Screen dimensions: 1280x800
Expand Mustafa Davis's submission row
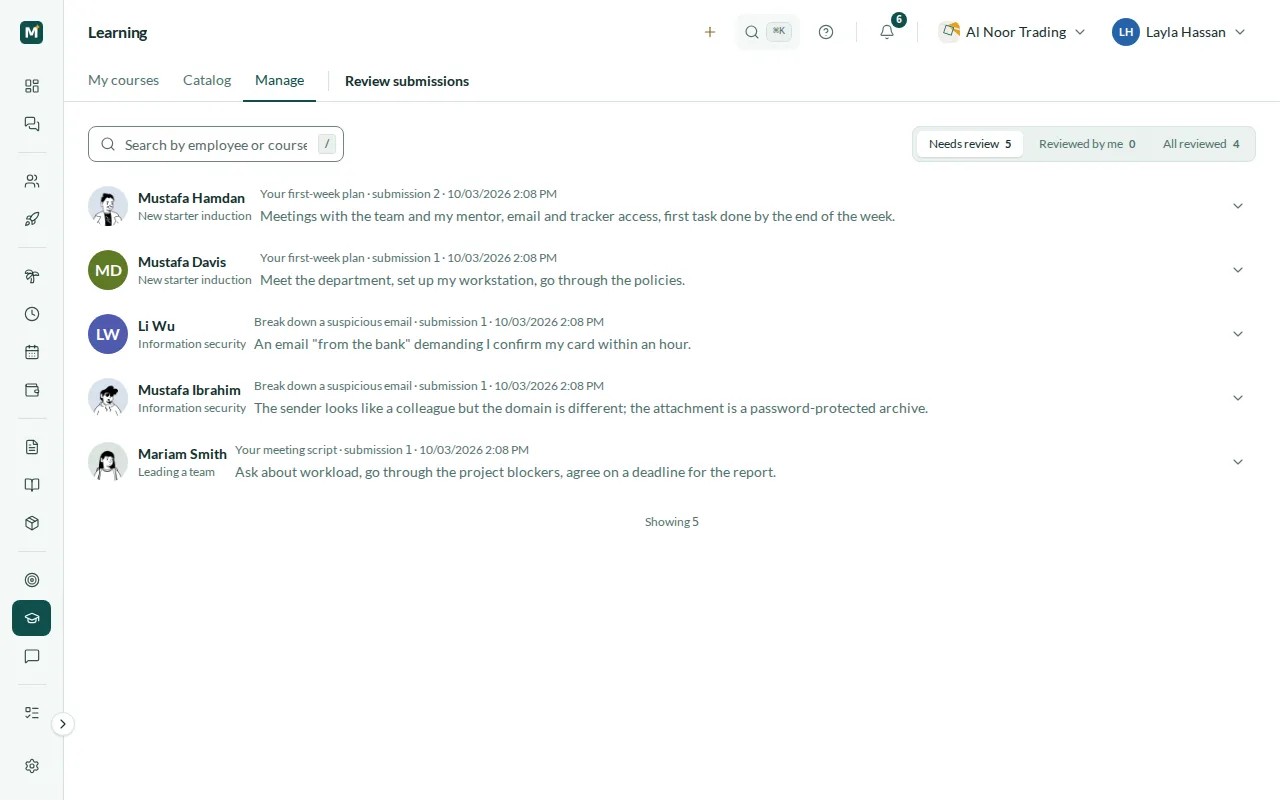click(1238, 270)
